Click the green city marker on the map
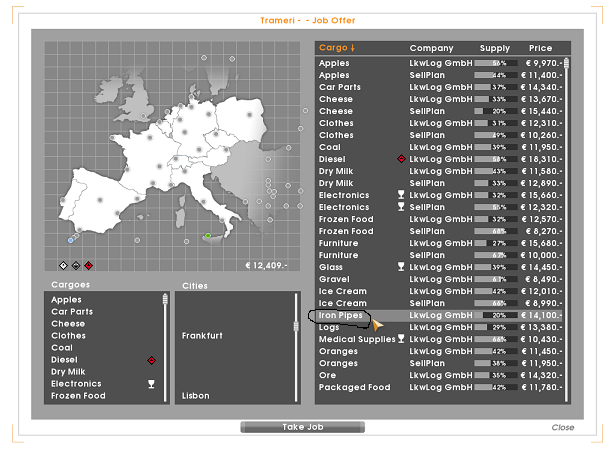The image size is (615, 461). [208, 236]
